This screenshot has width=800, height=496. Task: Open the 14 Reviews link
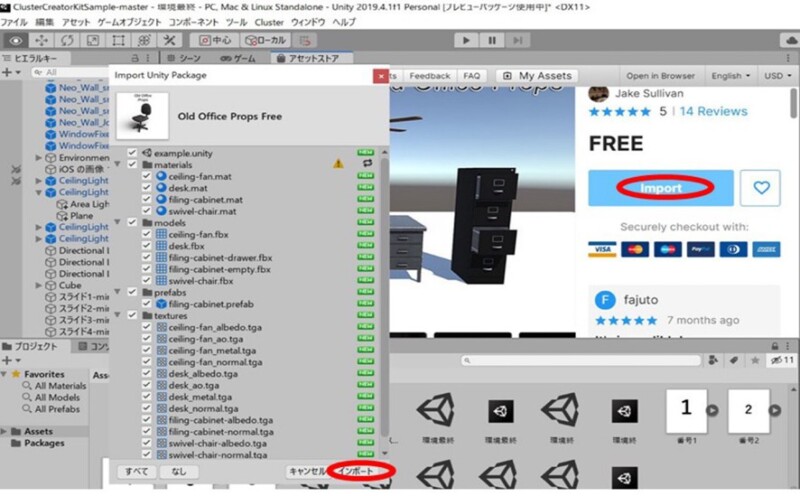tap(713, 111)
